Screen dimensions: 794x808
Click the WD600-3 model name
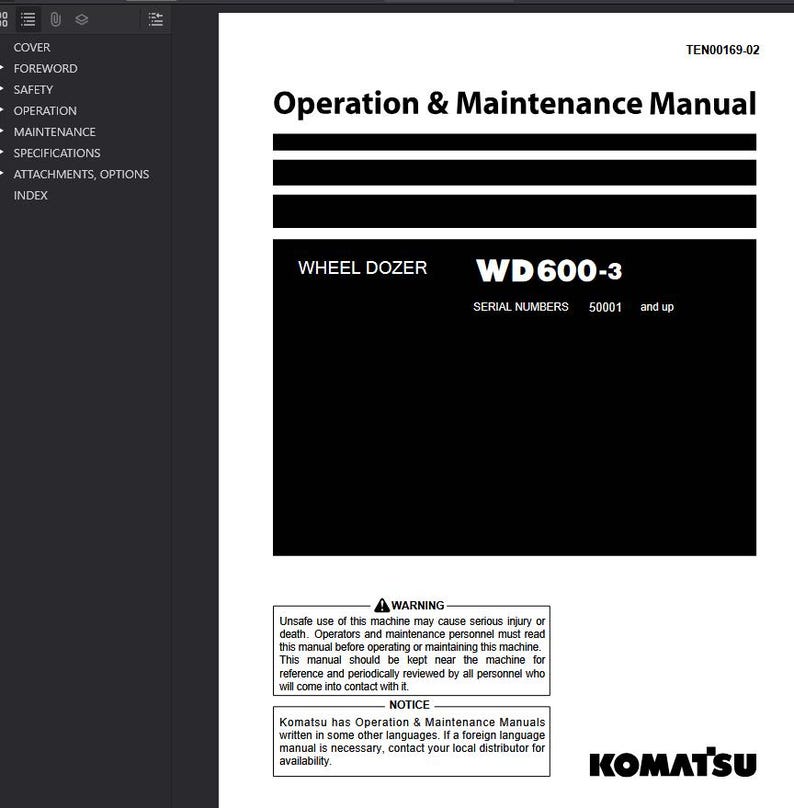(x=549, y=271)
